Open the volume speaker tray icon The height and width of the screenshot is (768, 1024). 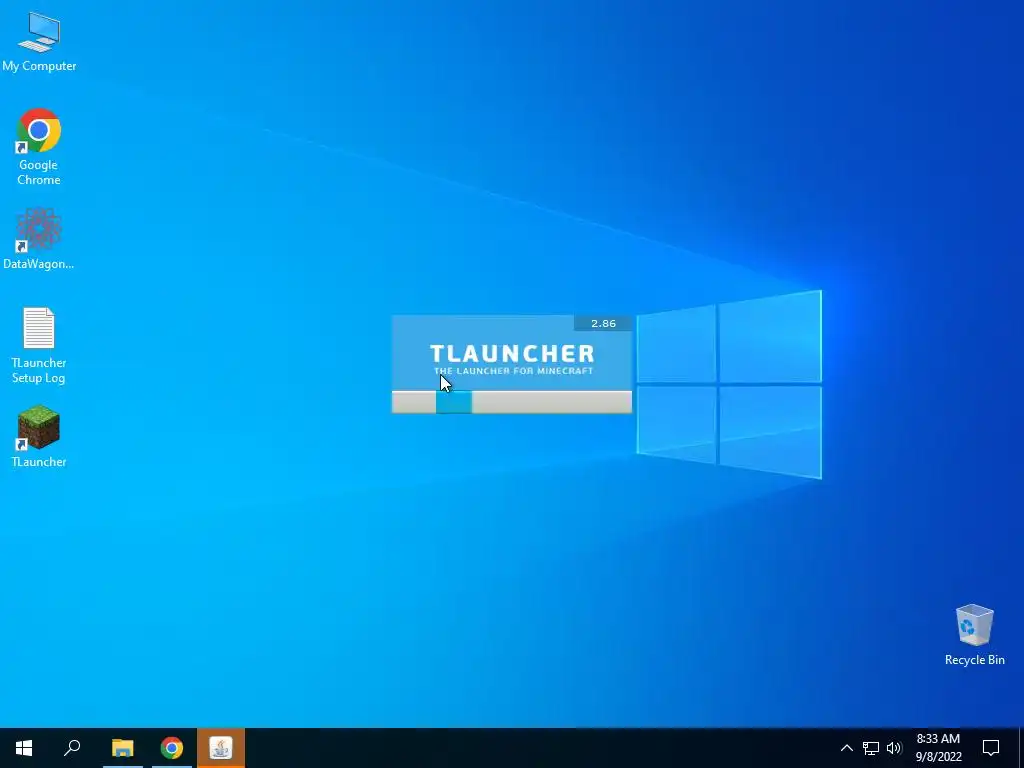pos(893,748)
